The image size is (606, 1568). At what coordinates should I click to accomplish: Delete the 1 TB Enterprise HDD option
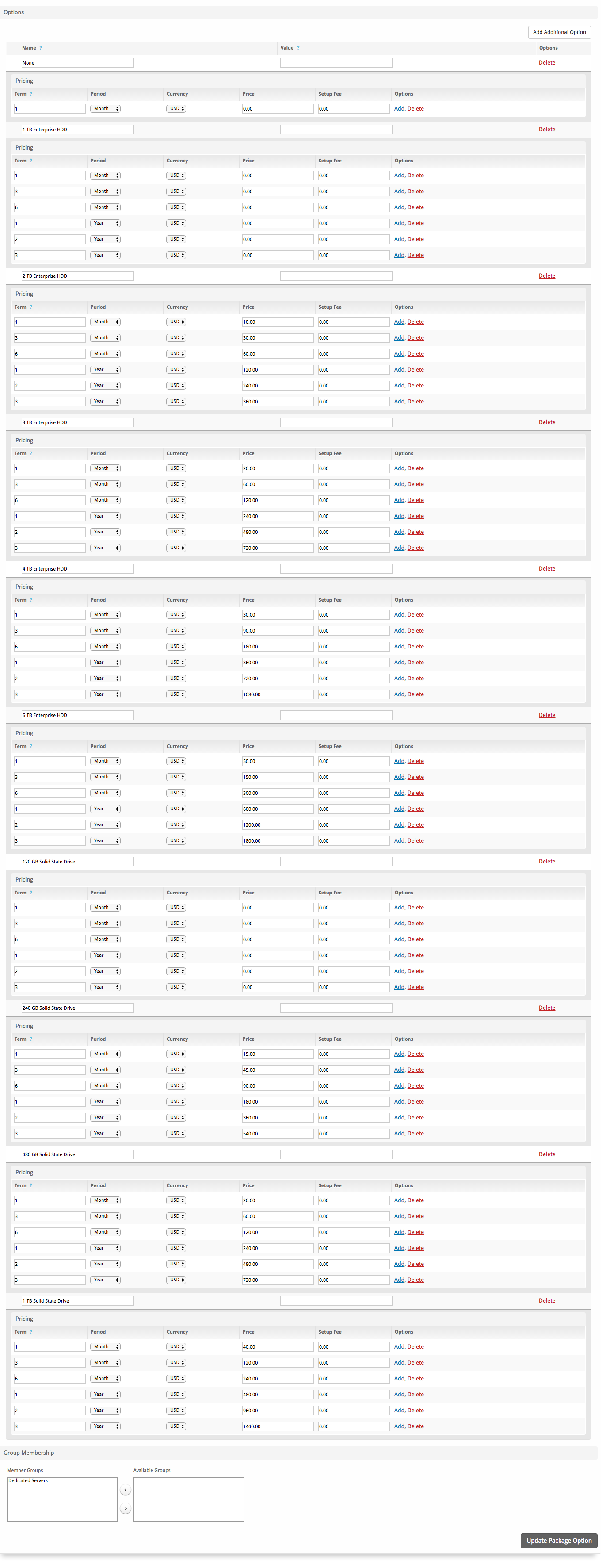[x=547, y=130]
